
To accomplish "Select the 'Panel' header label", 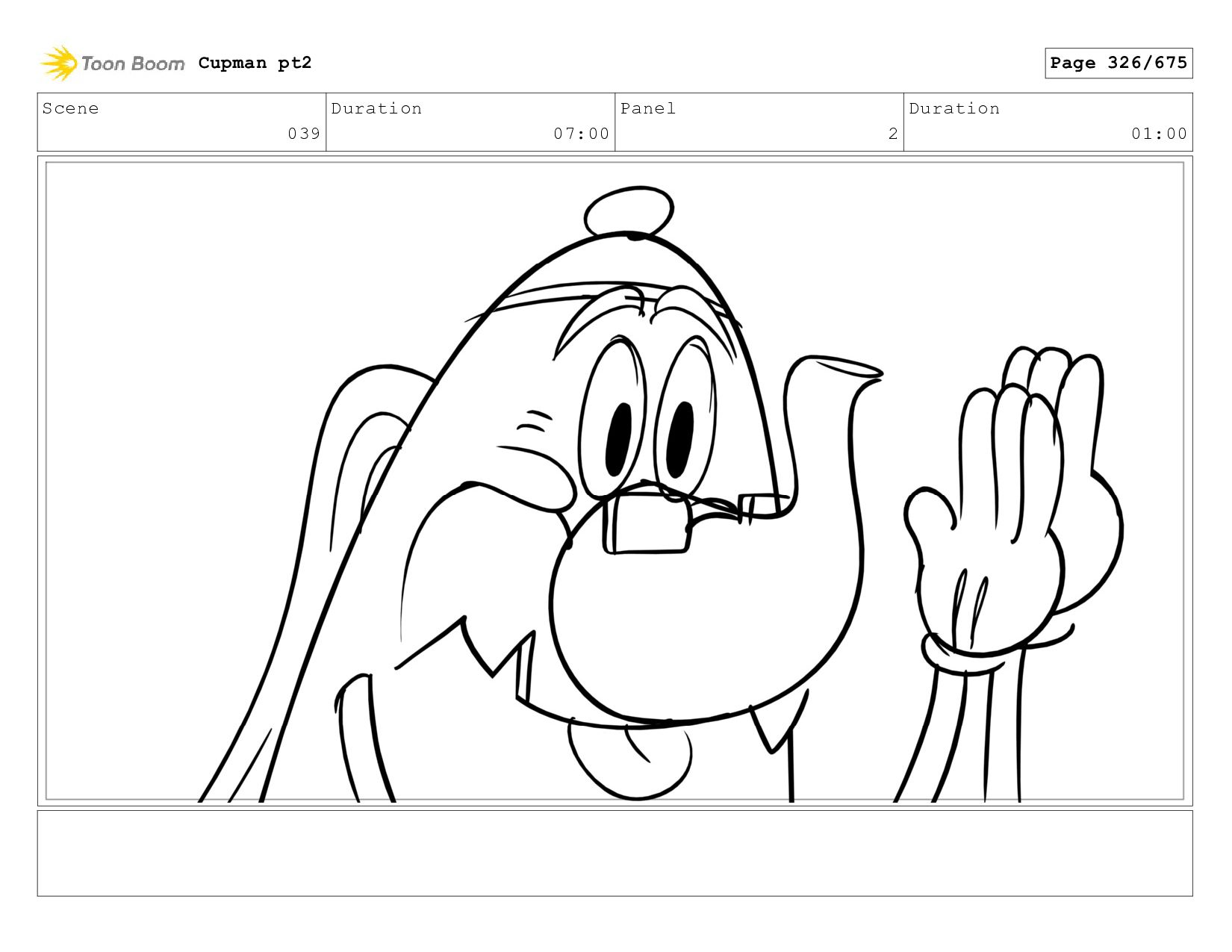I will [647, 108].
